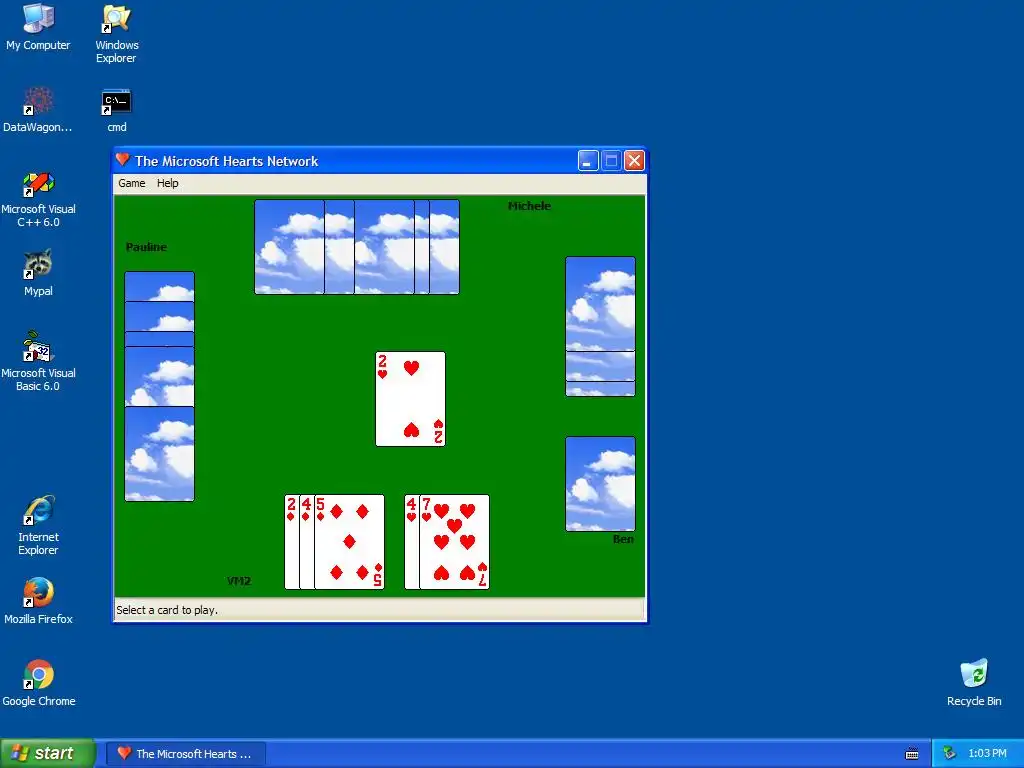
Task: Minimize the Hearts window
Action: [x=588, y=161]
